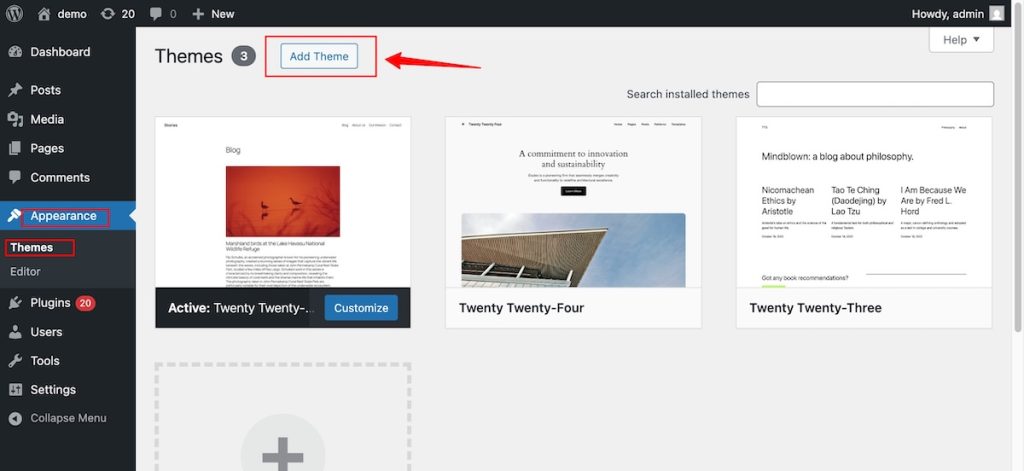Click the Twenty Twenty-Three theme name

pyautogui.click(x=815, y=308)
